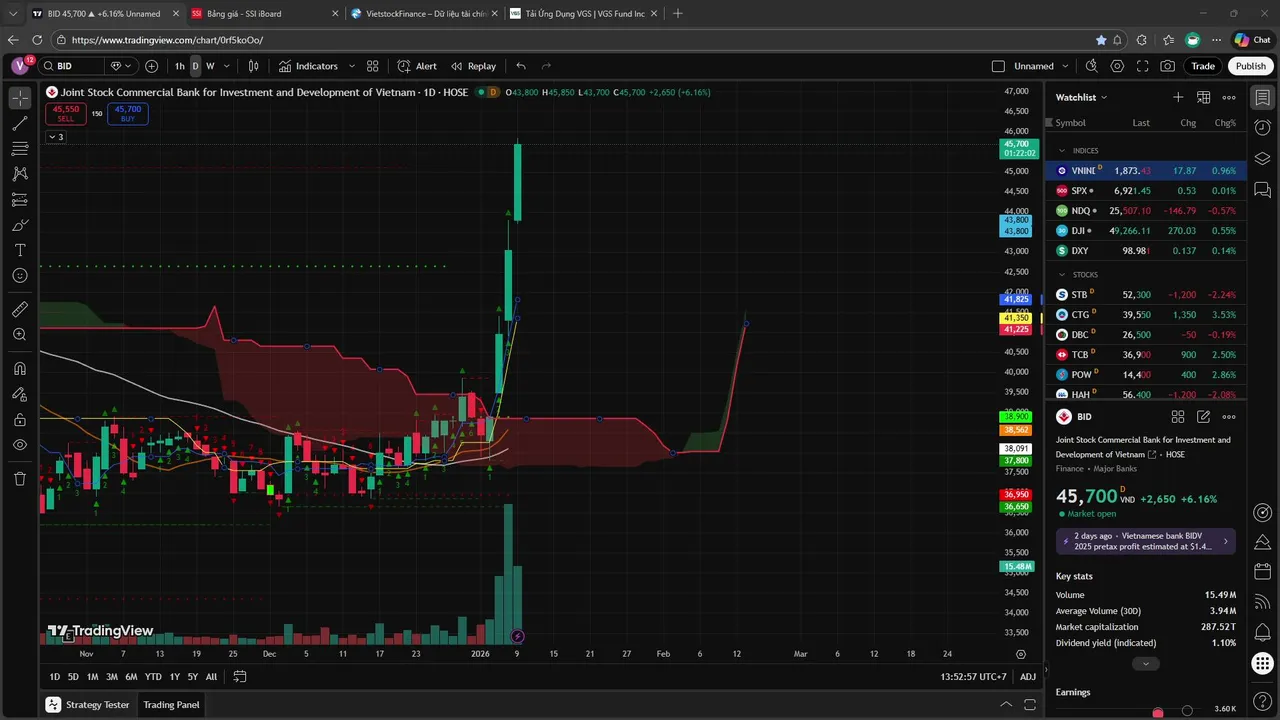The width and height of the screenshot is (1280, 720).
Task: Redo the last chart action
Action: [x=546, y=66]
